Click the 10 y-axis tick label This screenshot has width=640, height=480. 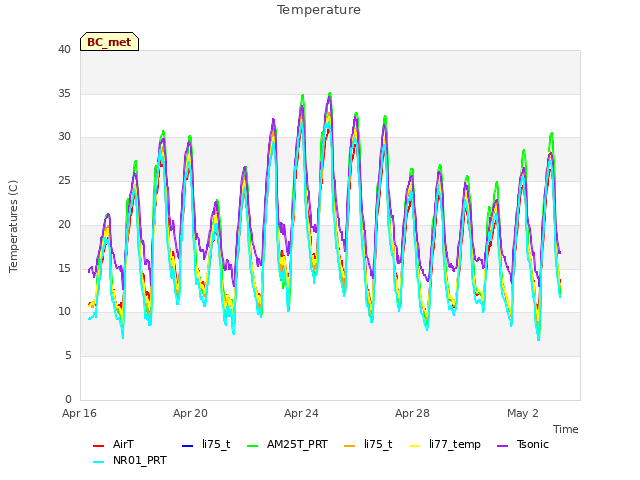coord(64,312)
